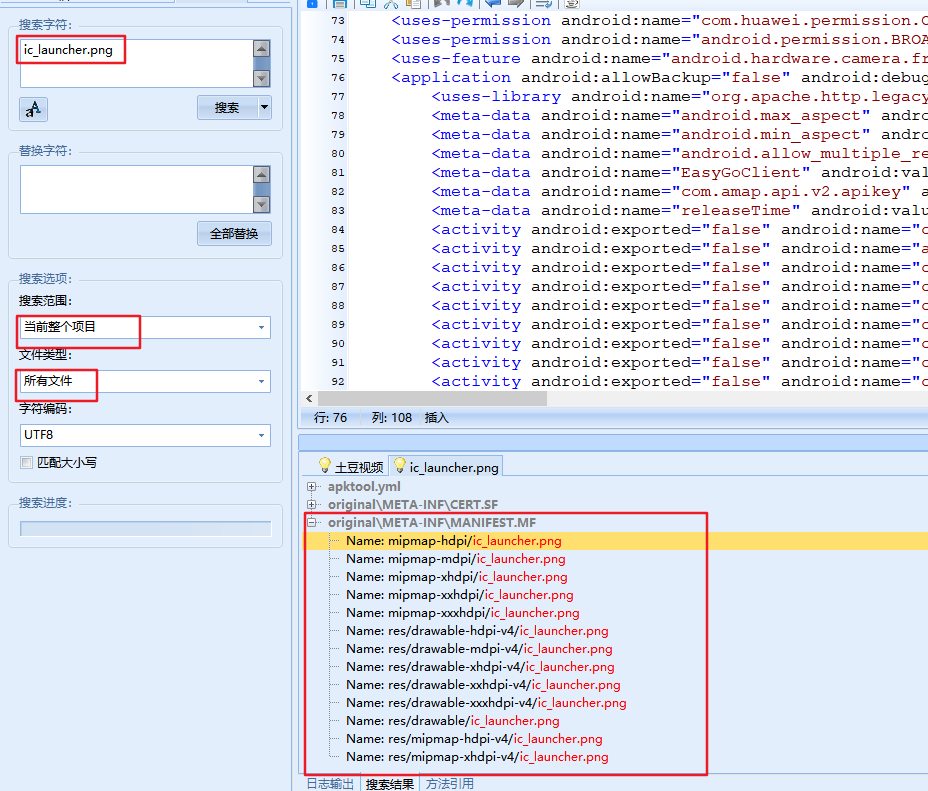
Task: Select result res/drawable-xxhdpi-v4/ic_launcher.png
Action: click(x=484, y=685)
